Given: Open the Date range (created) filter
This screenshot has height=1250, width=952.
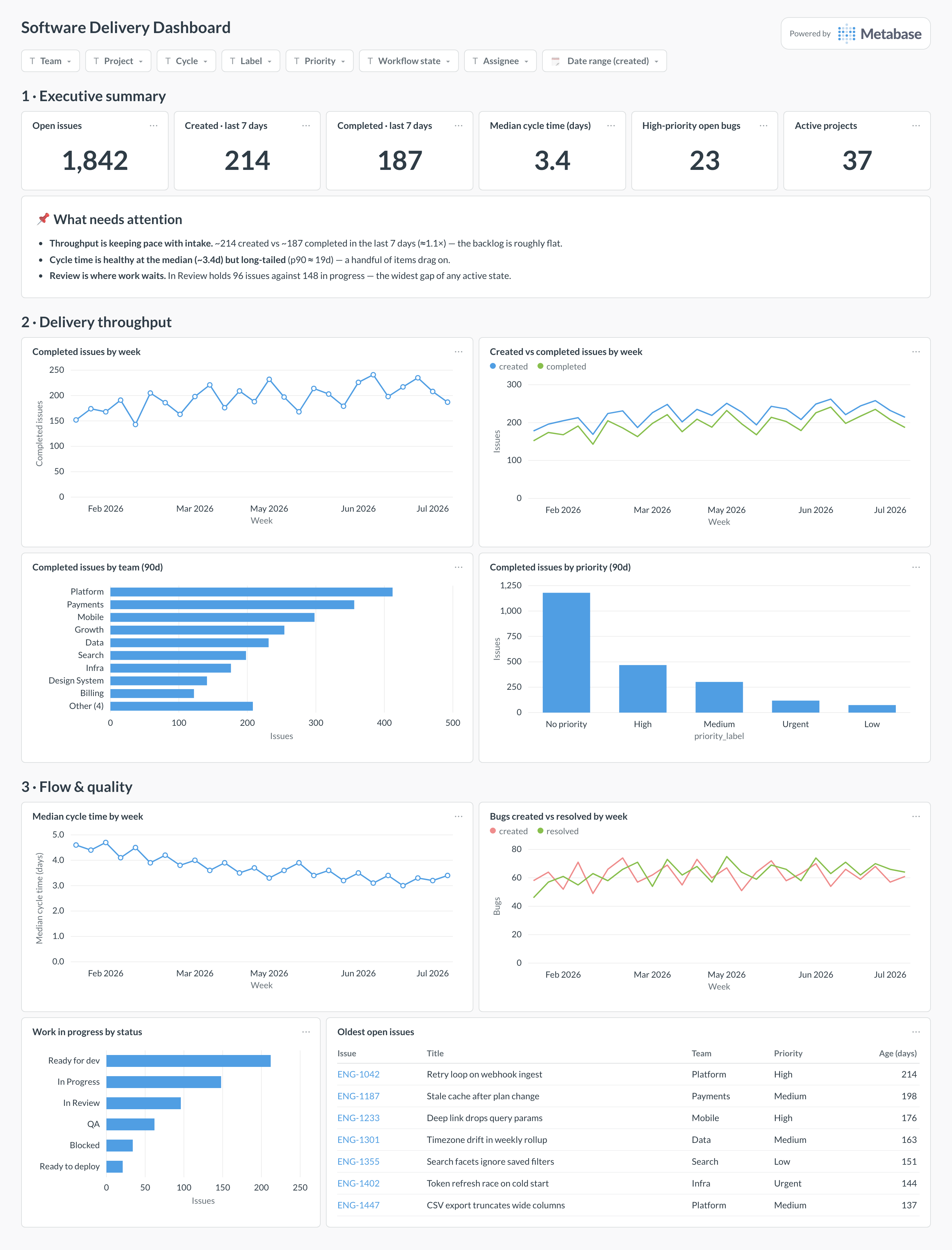Looking at the screenshot, I should [x=604, y=61].
